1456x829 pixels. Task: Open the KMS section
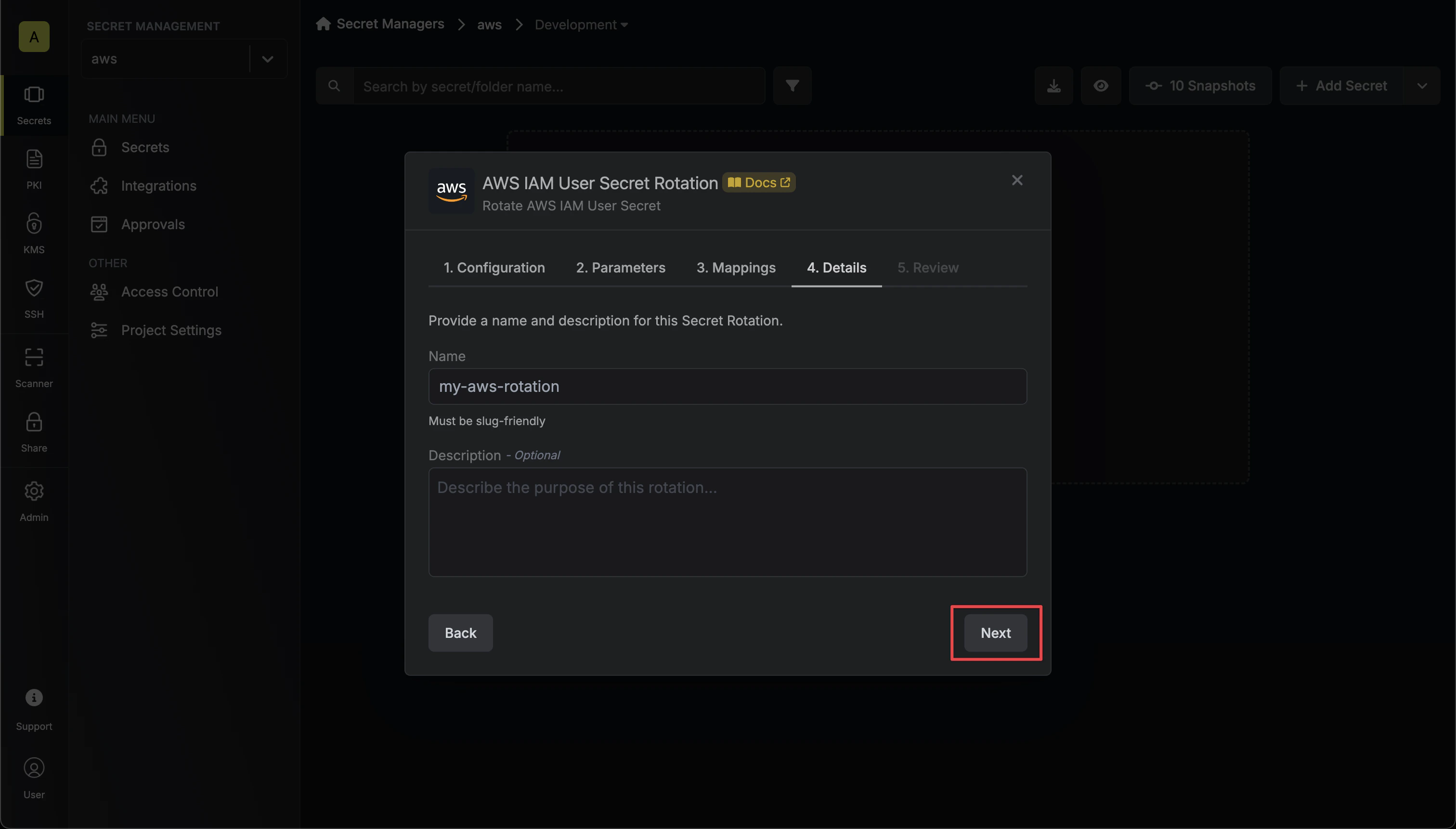[x=34, y=233]
